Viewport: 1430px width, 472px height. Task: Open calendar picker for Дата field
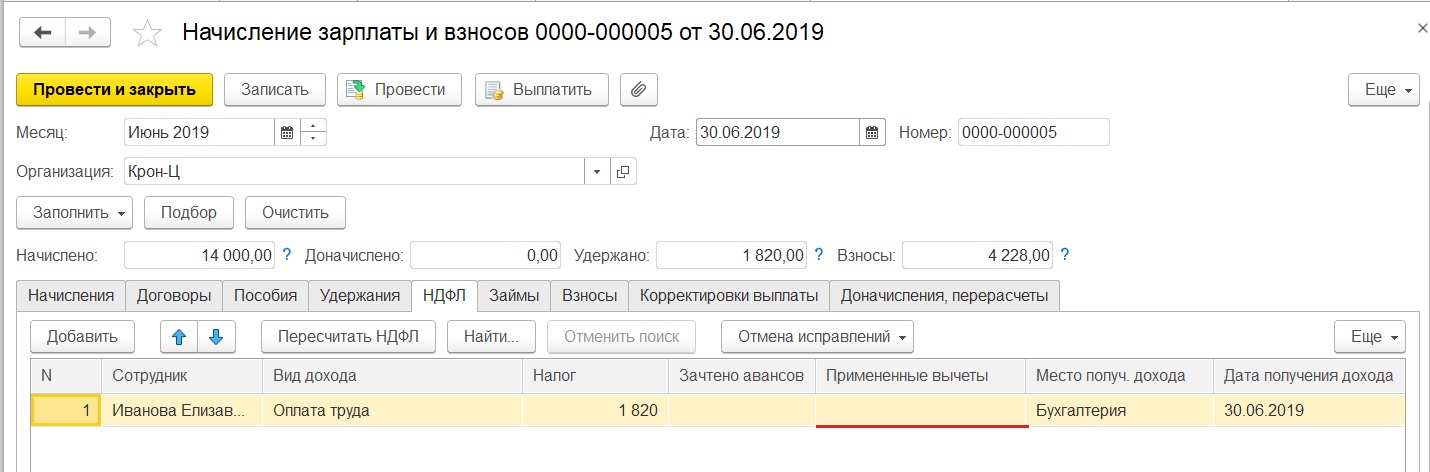(x=872, y=132)
